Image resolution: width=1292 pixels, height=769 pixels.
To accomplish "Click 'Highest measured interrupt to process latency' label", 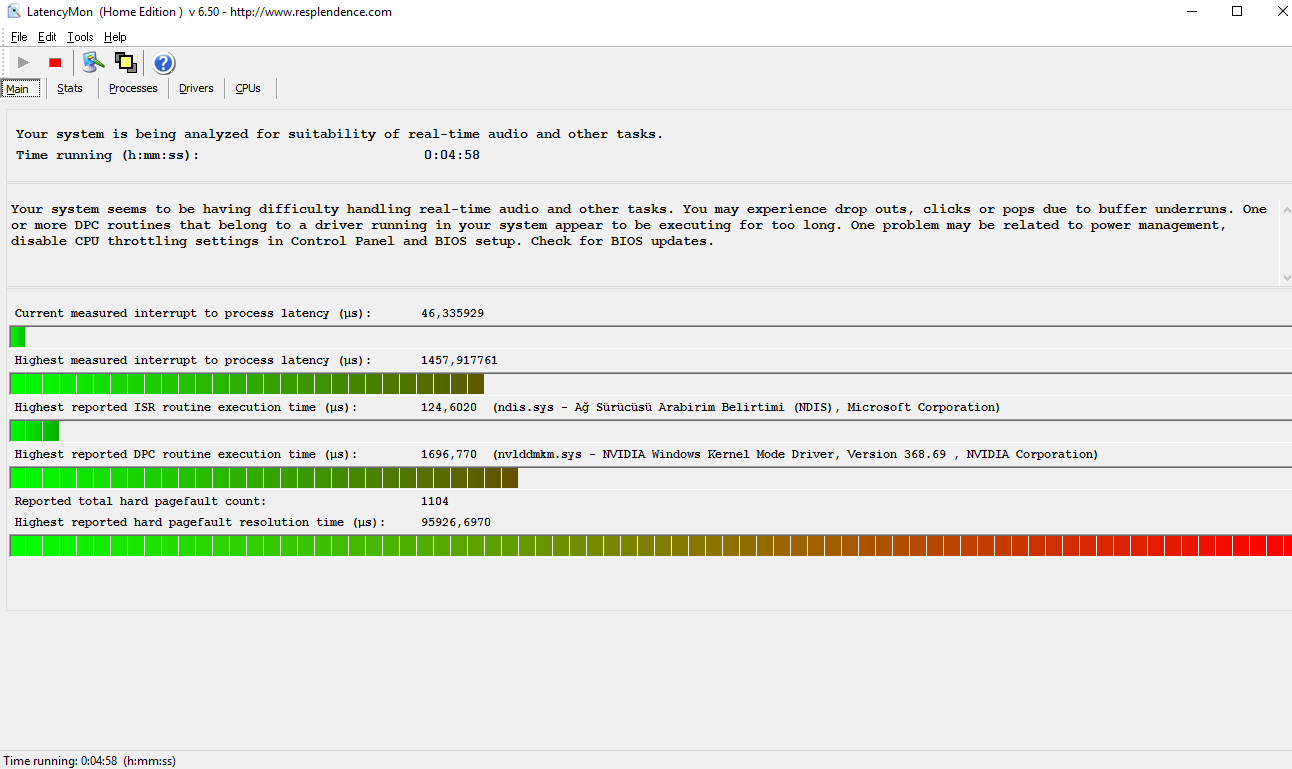I will click(193, 360).
